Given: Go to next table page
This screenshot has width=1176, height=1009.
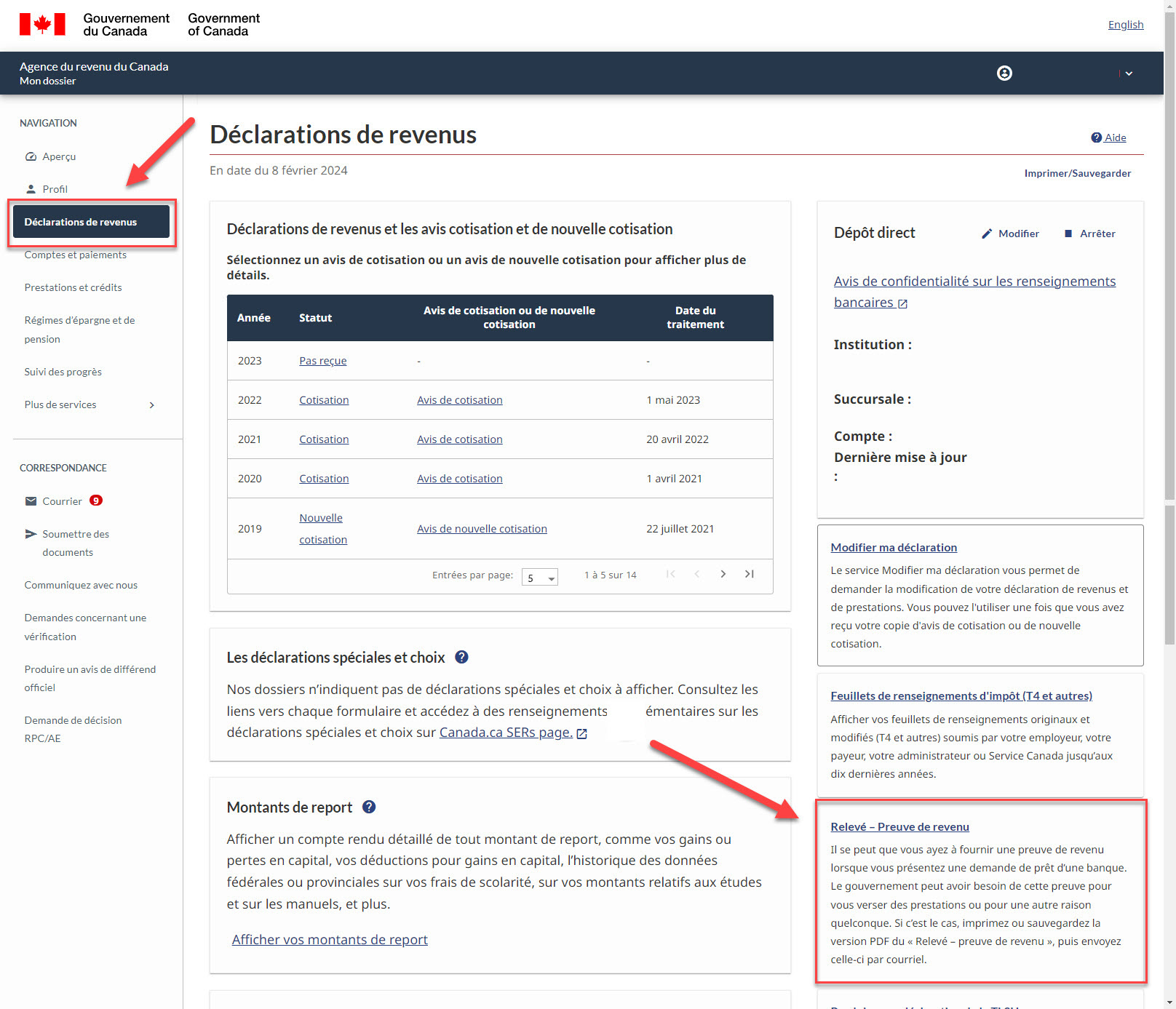Looking at the screenshot, I should click(723, 574).
